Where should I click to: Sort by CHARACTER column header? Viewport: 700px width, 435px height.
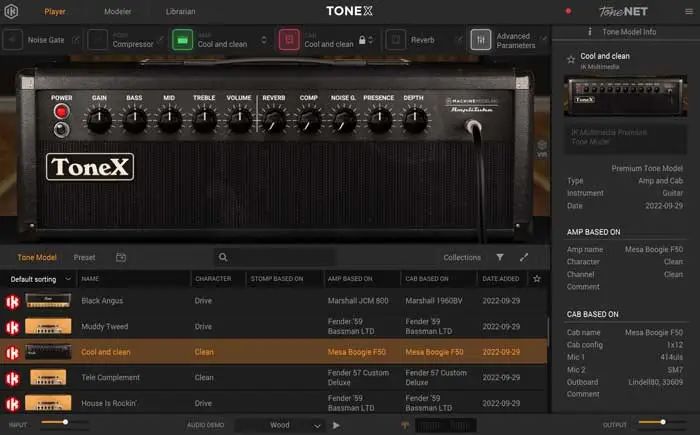pos(213,279)
